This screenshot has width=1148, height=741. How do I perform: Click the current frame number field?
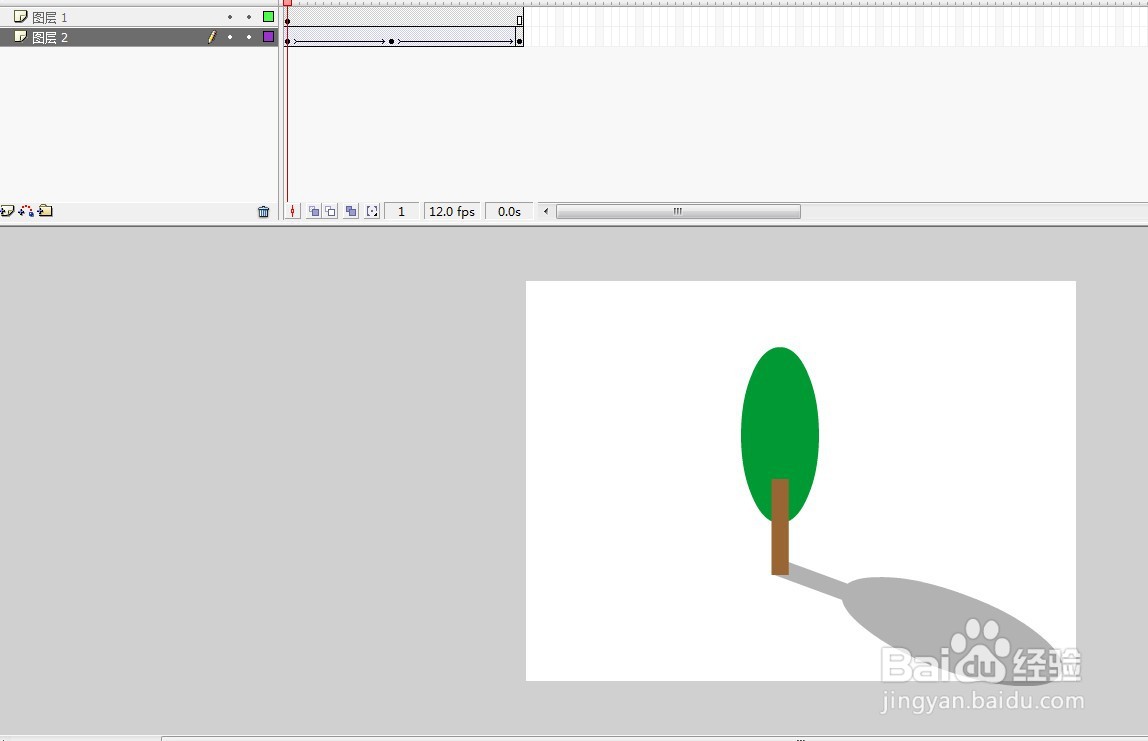point(400,211)
